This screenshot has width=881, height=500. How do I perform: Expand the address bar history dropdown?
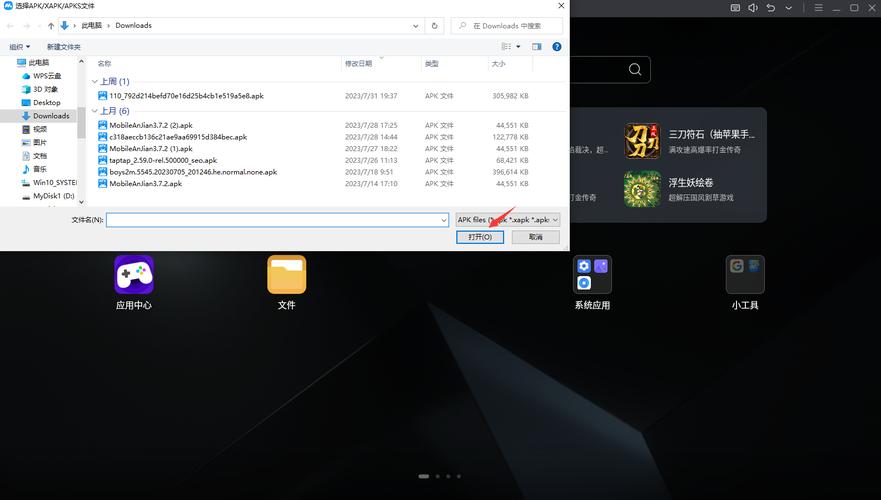click(416, 25)
